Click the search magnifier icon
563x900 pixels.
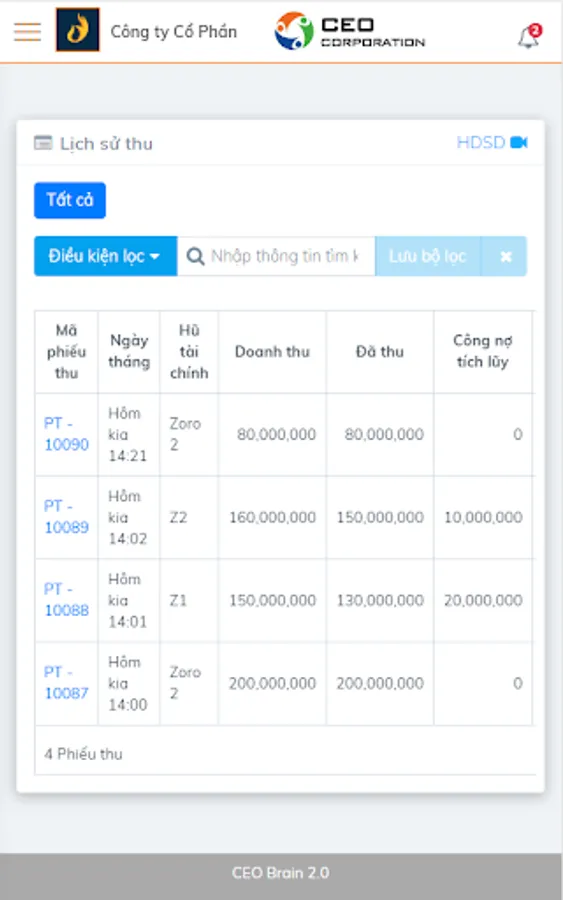195,256
